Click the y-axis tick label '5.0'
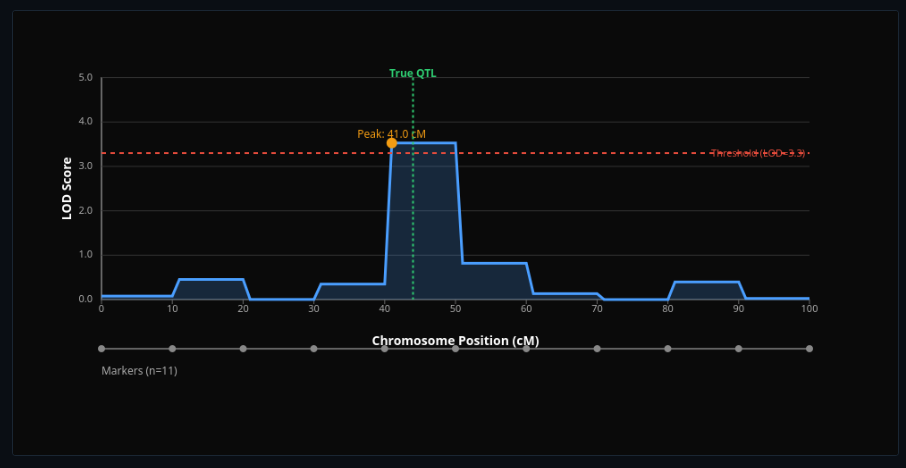 pyautogui.click(x=86, y=77)
